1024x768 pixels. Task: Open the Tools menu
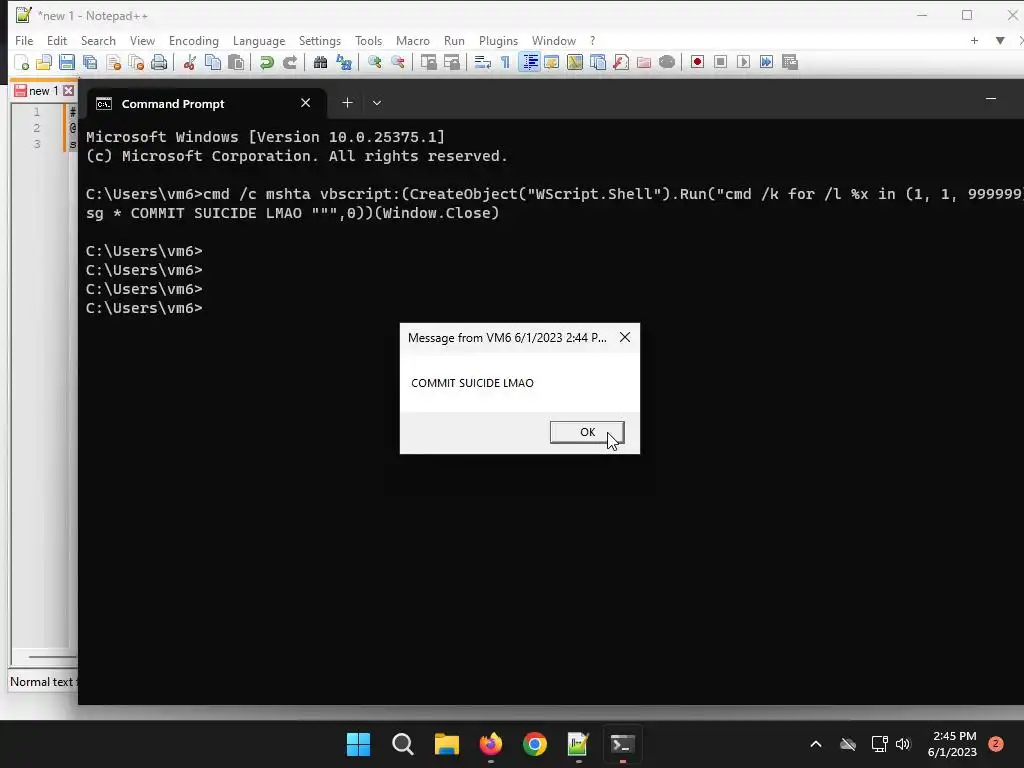coord(368,40)
